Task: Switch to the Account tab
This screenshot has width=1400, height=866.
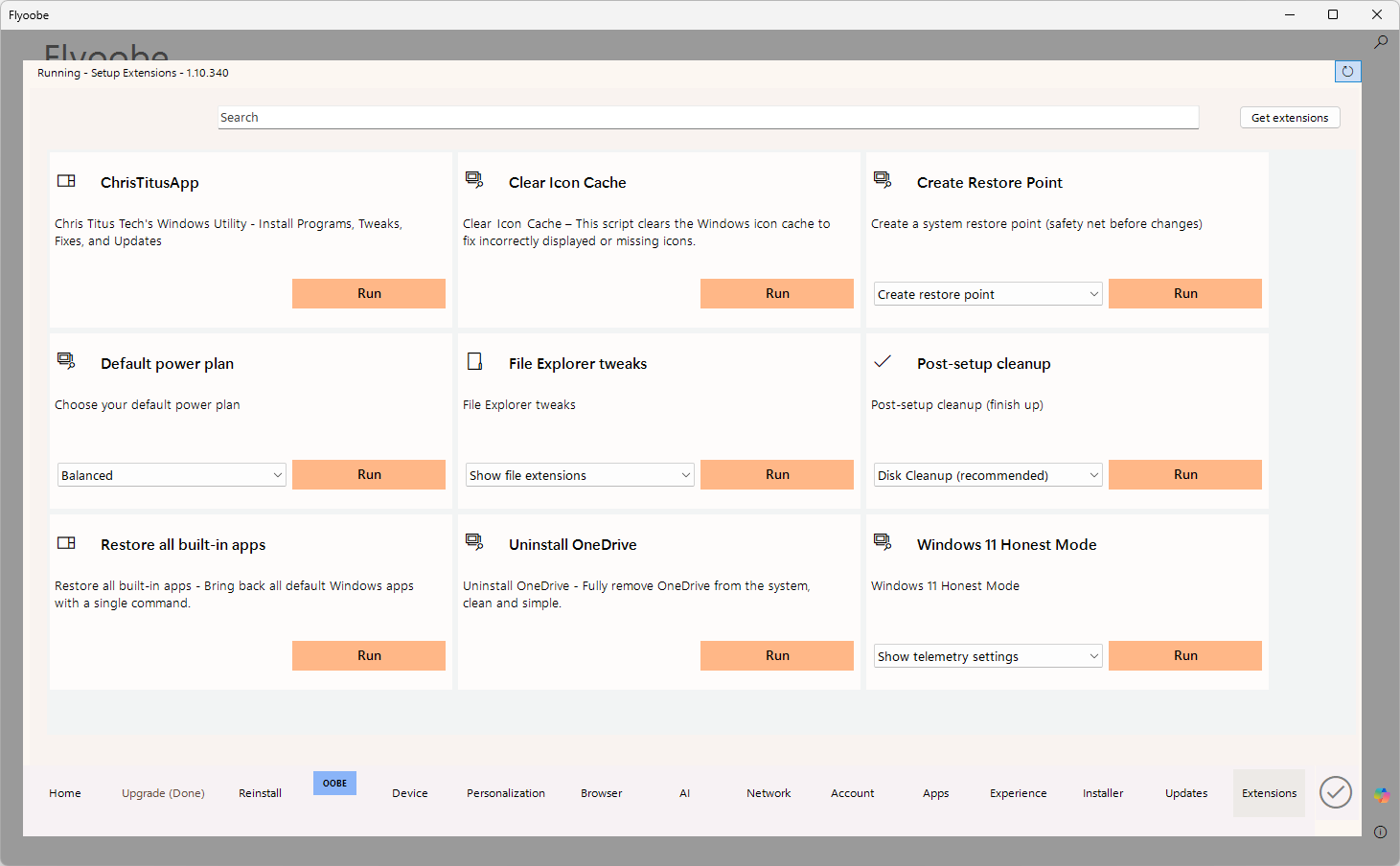Action: pos(853,793)
